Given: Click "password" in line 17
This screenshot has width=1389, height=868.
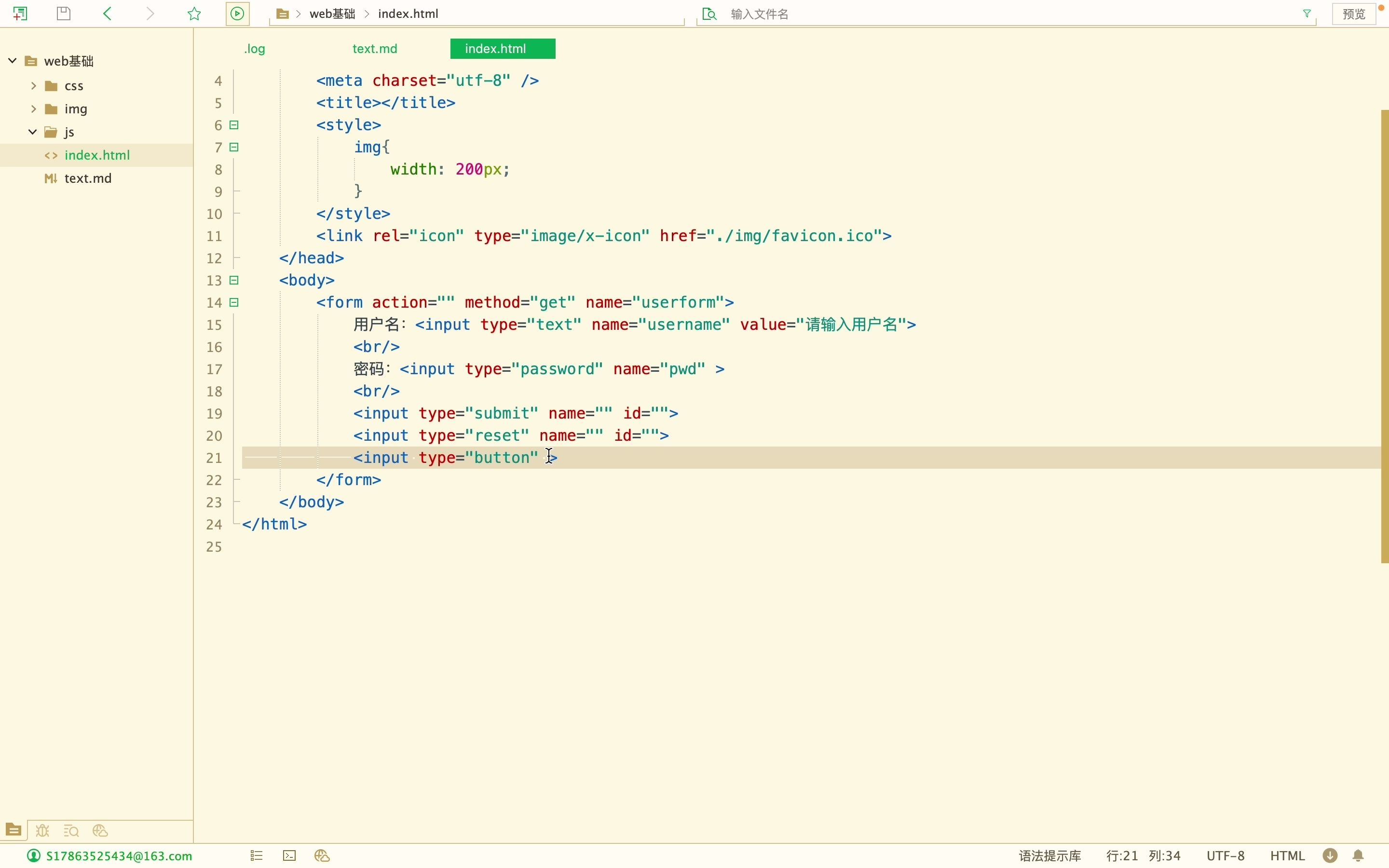Looking at the screenshot, I should pyautogui.click(x=557, y=369).
